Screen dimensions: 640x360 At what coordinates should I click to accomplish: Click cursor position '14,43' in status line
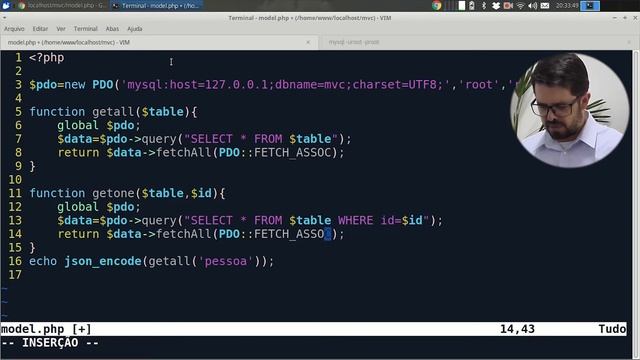[517, 329]
